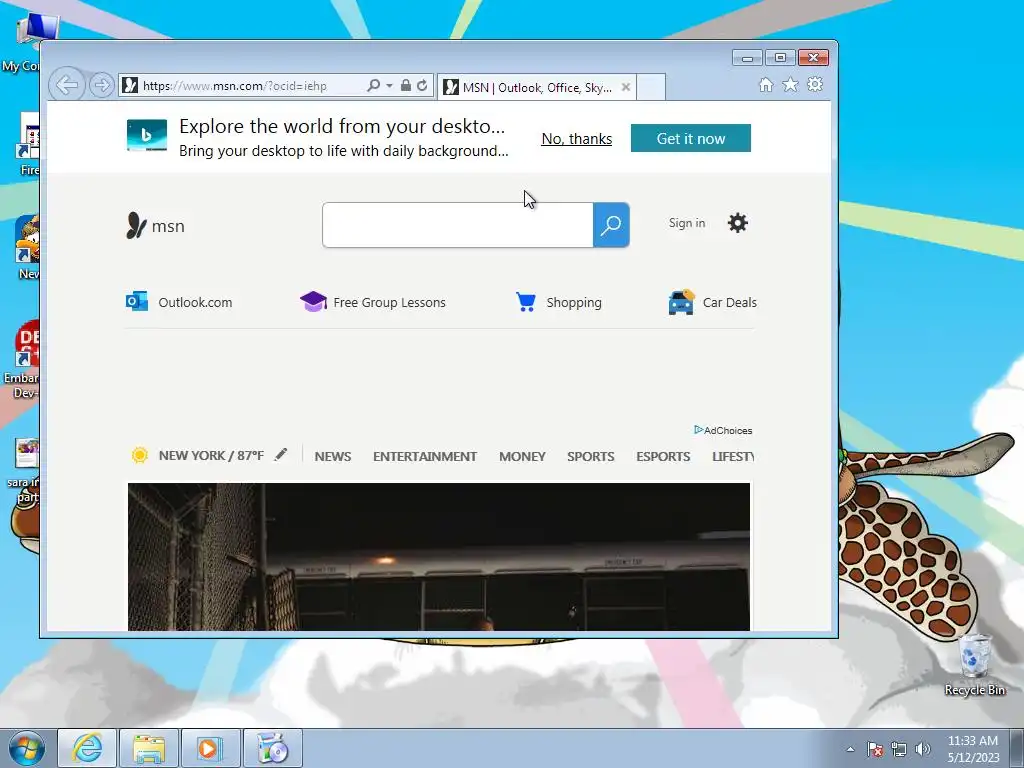Click the security lock icon in the address bar
The width and height of the screenshot is (1024, 768).
pos(406,86)
